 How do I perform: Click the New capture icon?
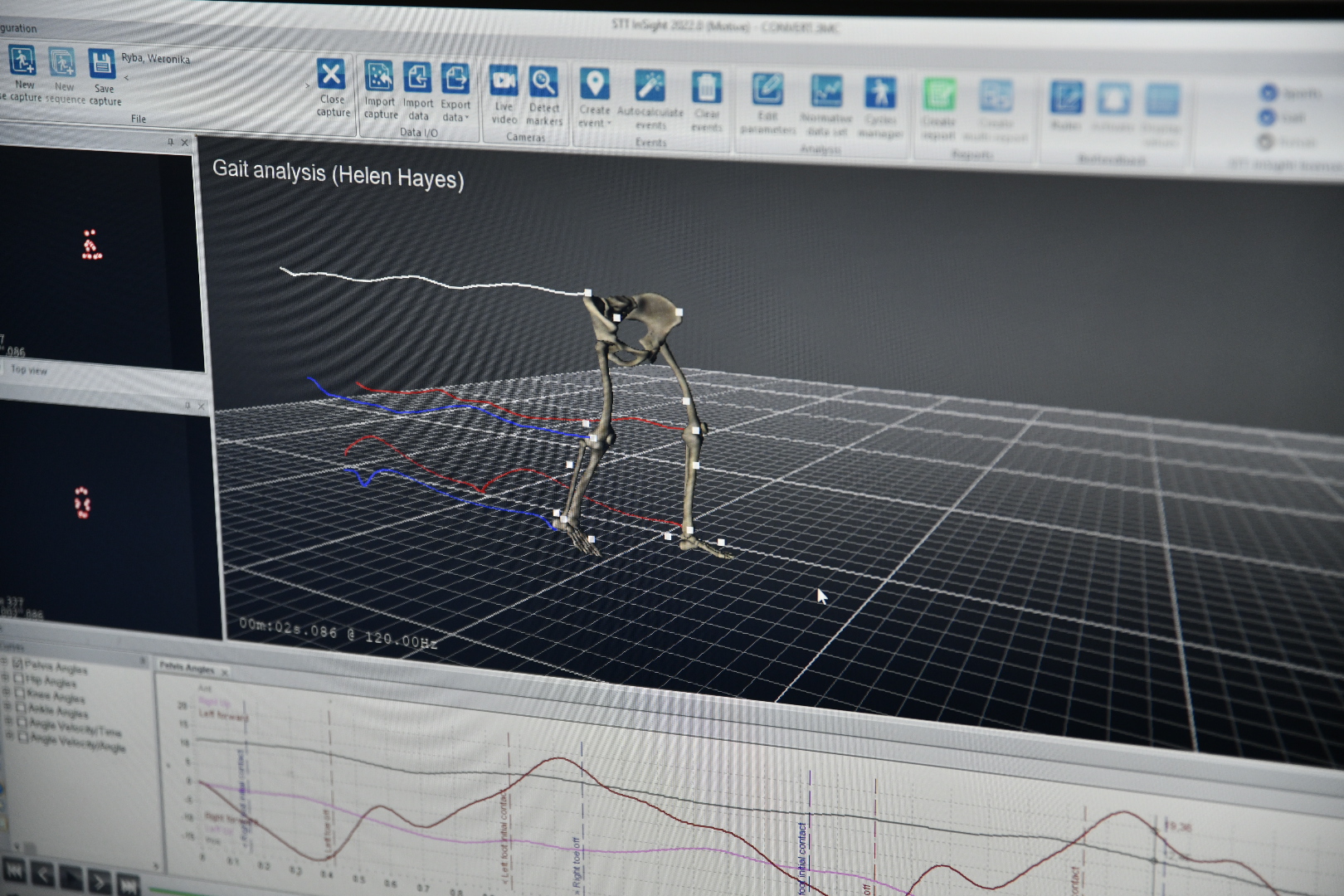(22, 61)
